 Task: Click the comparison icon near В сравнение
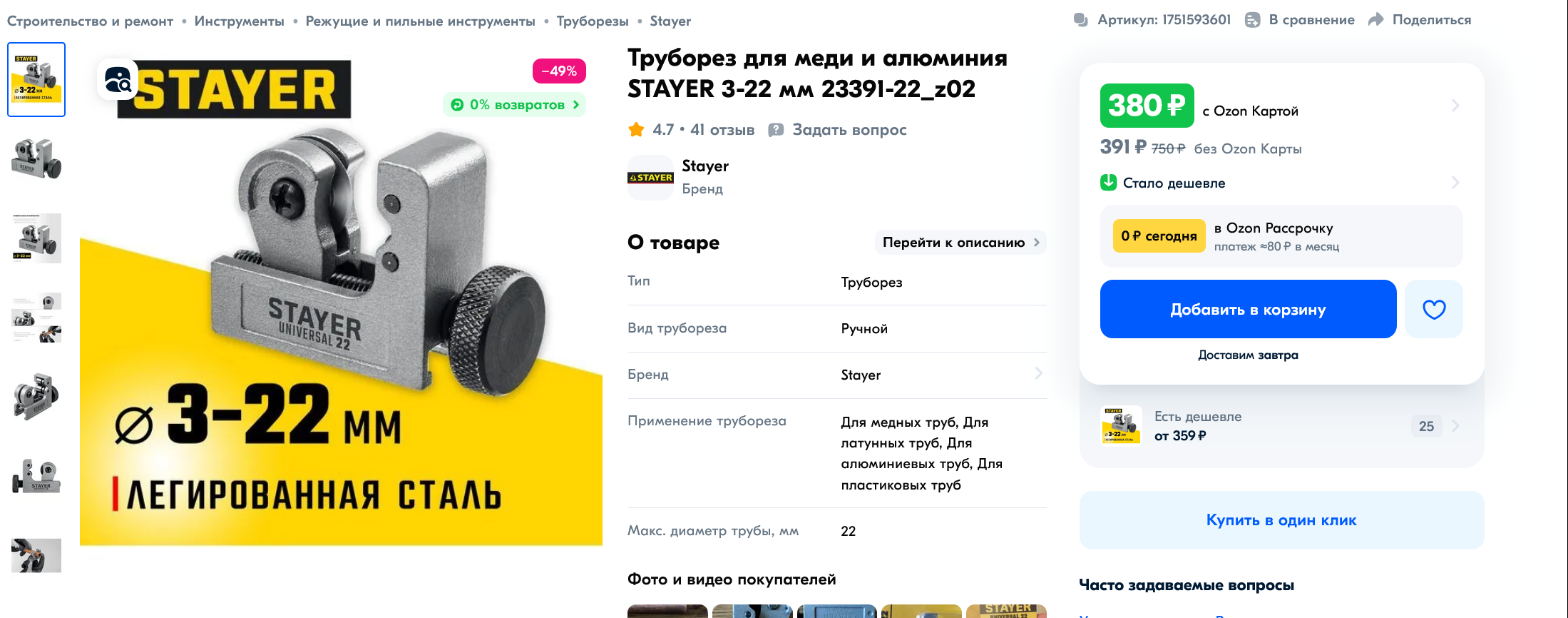point(1253,20)
